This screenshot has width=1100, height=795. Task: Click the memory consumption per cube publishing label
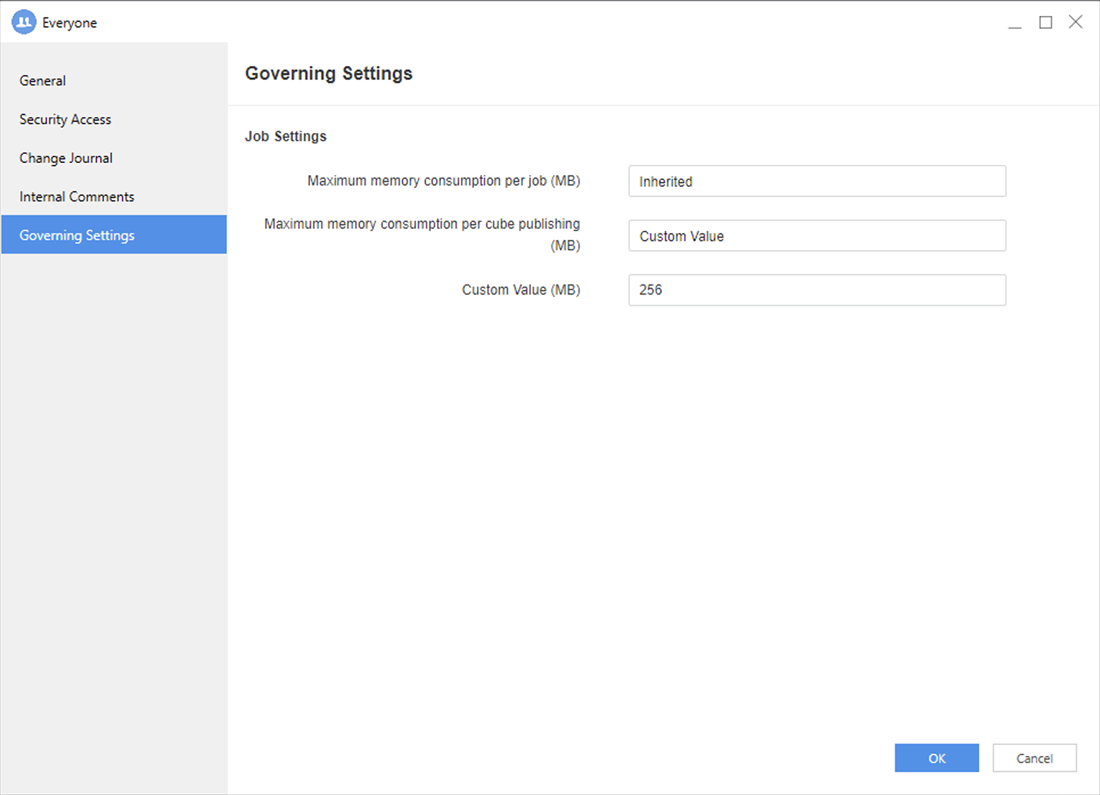coord(422,235)
